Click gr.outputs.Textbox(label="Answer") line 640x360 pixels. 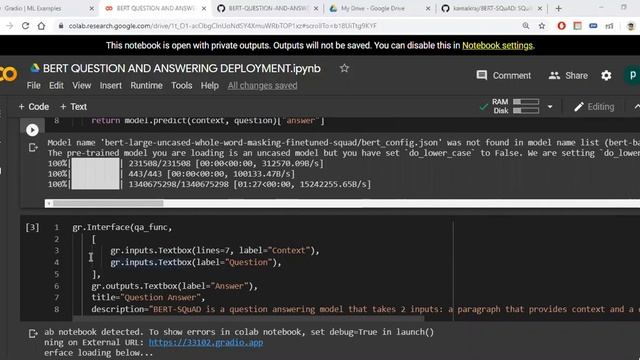point(175,286)
